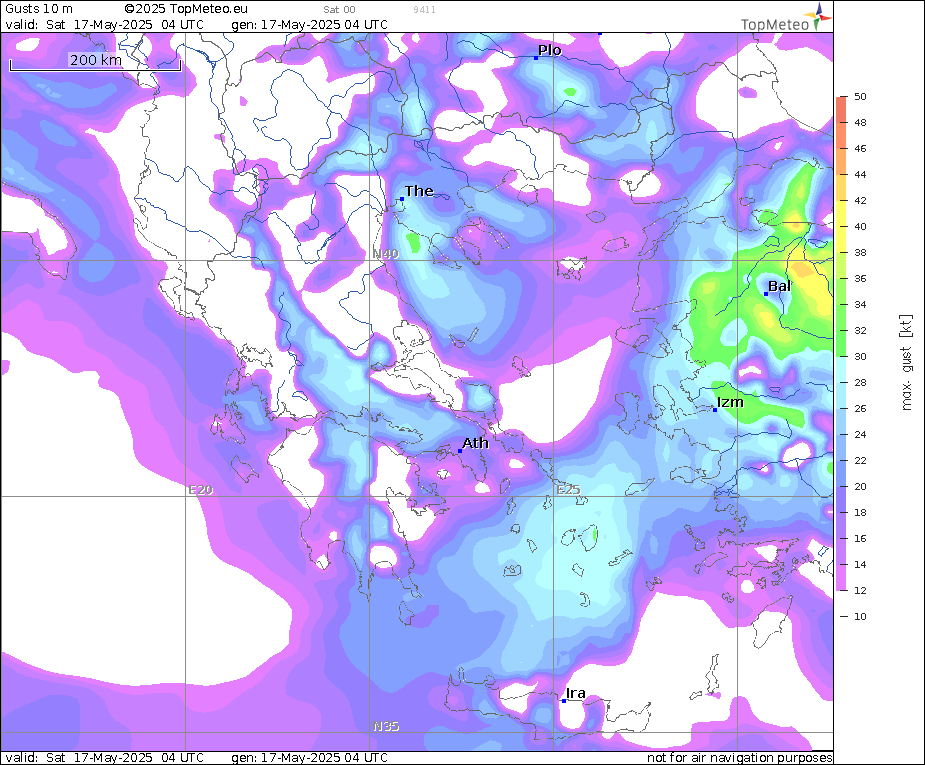Click the "max. gust [kt]" legend caption
The width and height of the screenshot is (925, 765).
coord(906,363)
